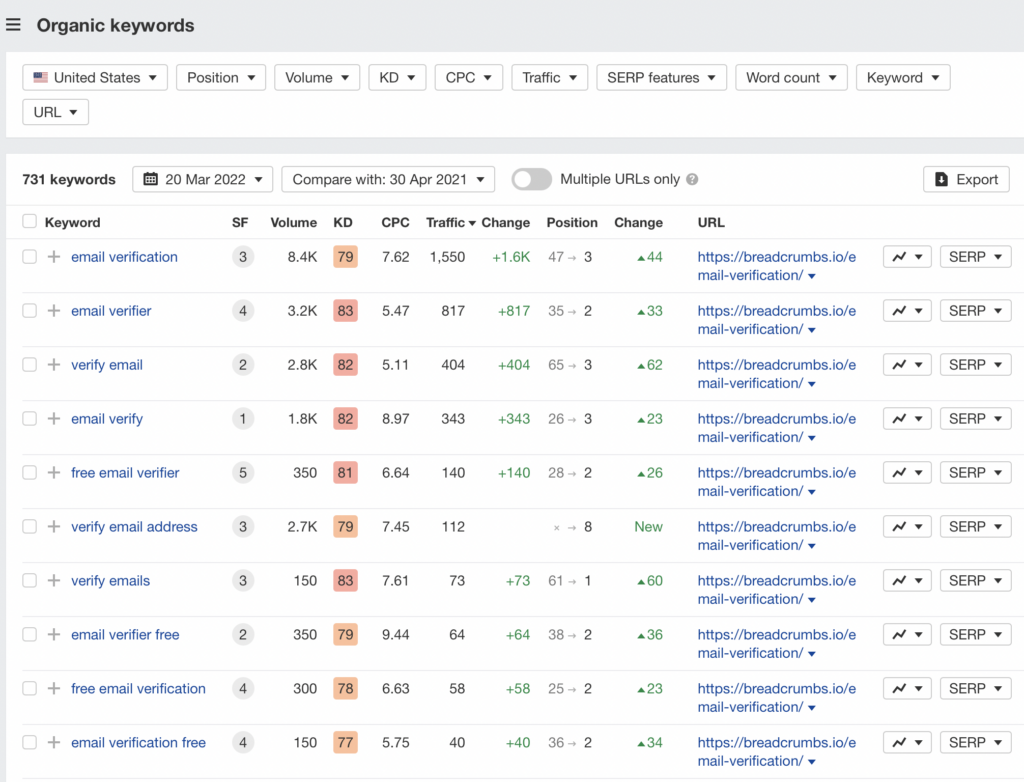The width and height of the screenshot is (1024, 782).
Task: Click the plus icon for free email verifier
Action: [54, 473]
